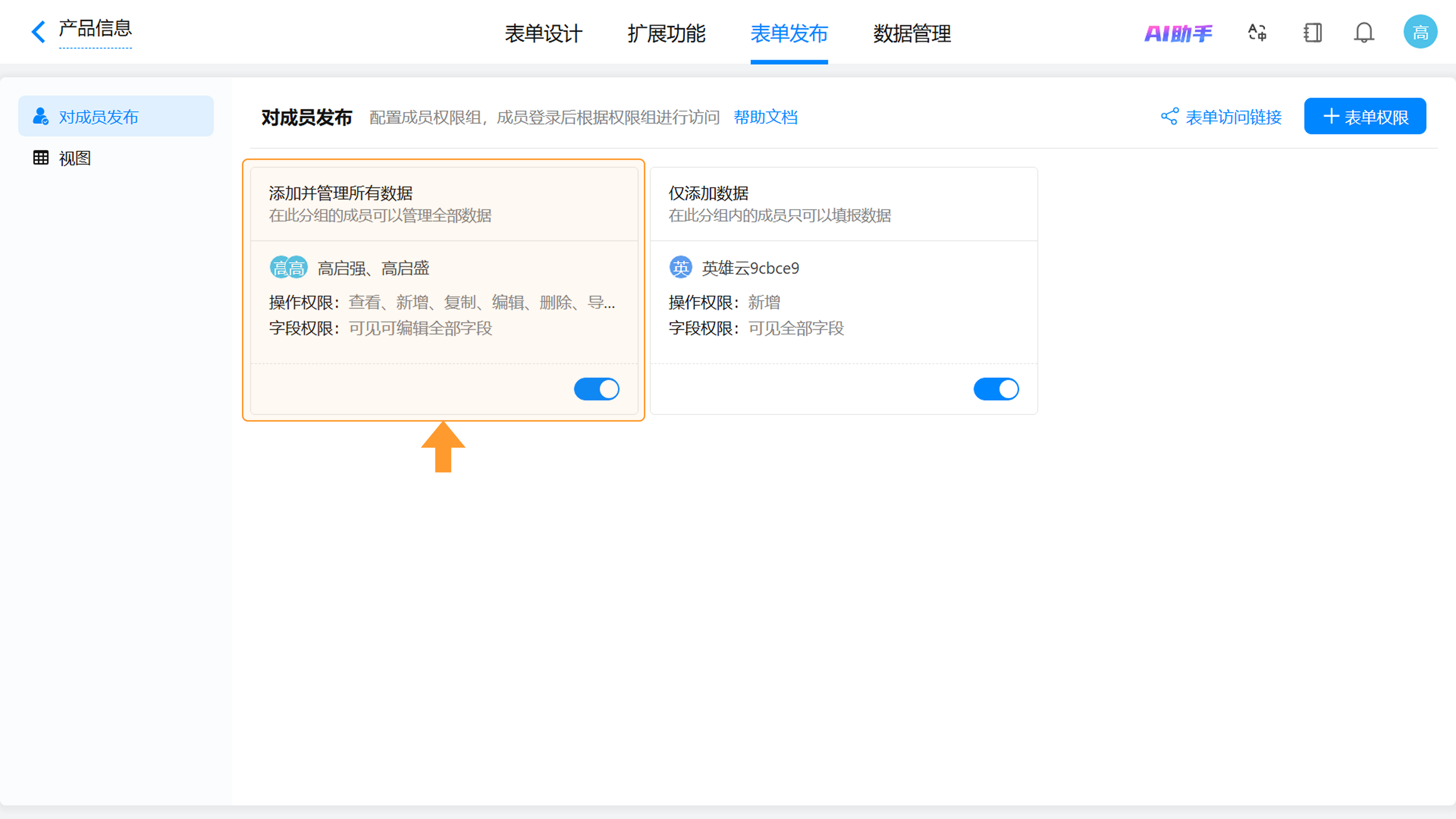Click the table grid icon beside 视图
The height and width of the screenshot is (819, 1456).
click(x=41, y=157)
